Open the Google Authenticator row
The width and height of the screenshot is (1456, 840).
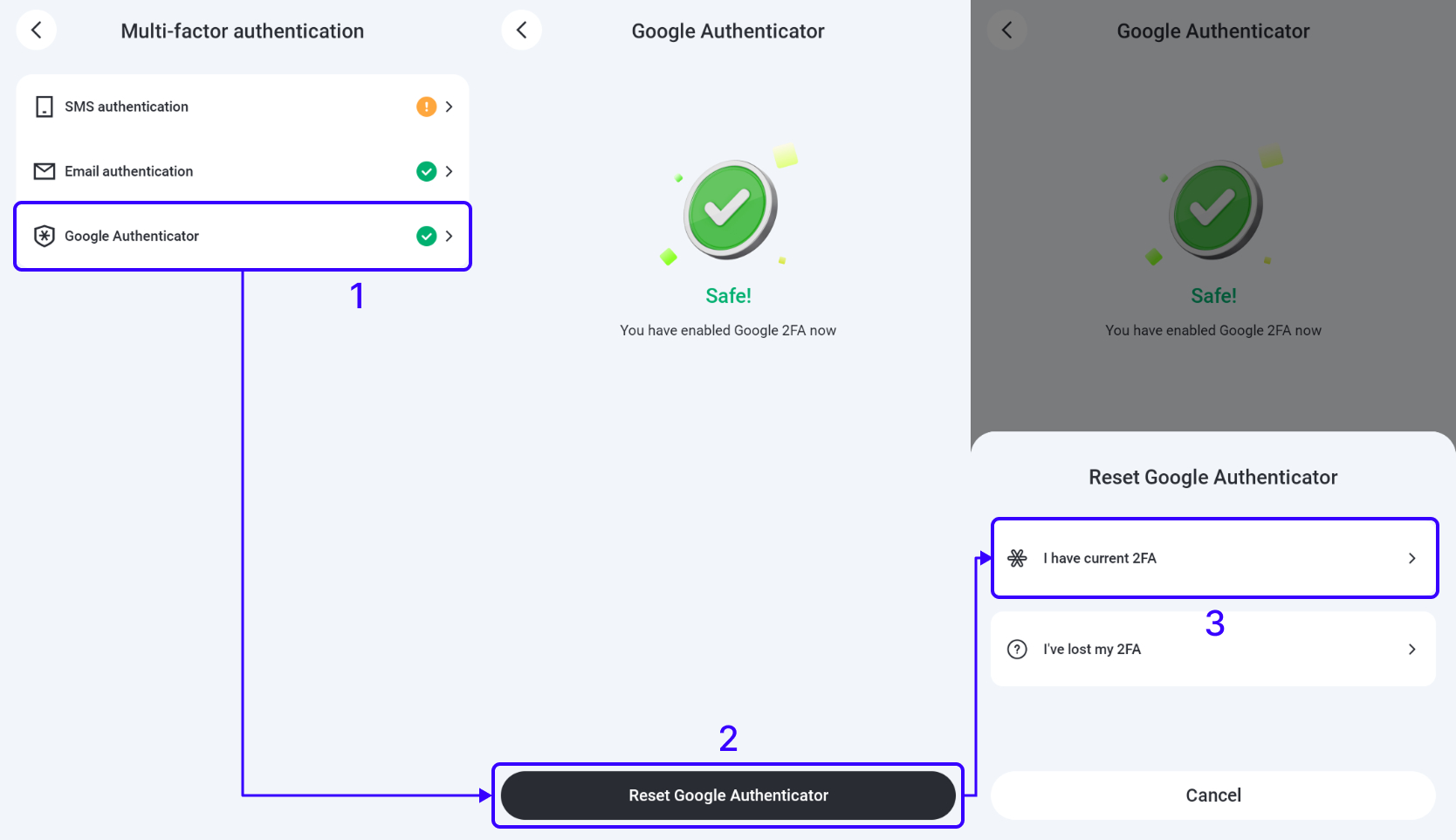coord(243,236)
